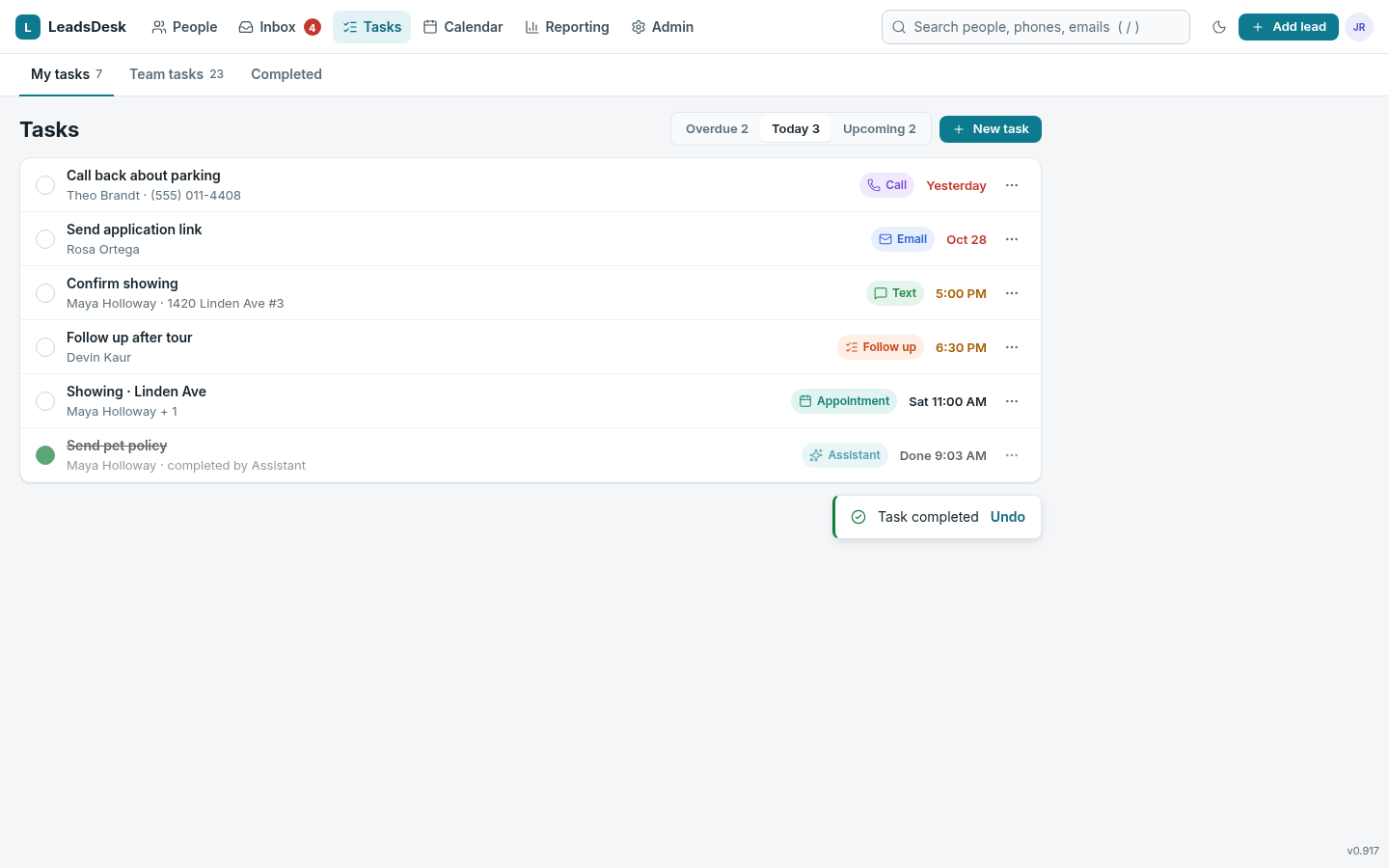The image size is (1389, 868).
Task: Open more options for Send pet policy
Action: (x=1012, y=455)
